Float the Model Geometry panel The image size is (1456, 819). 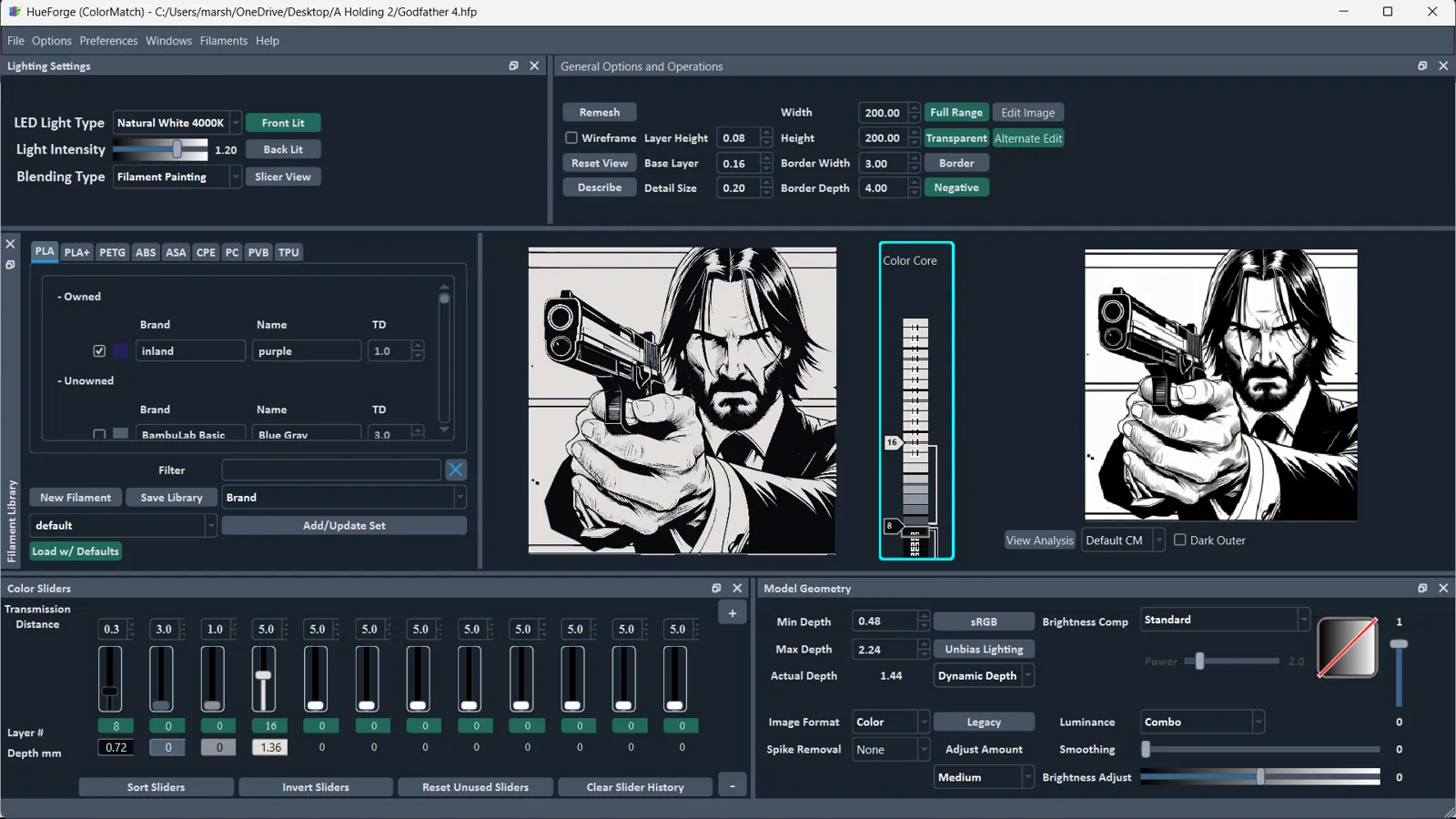pos(1422,588)
